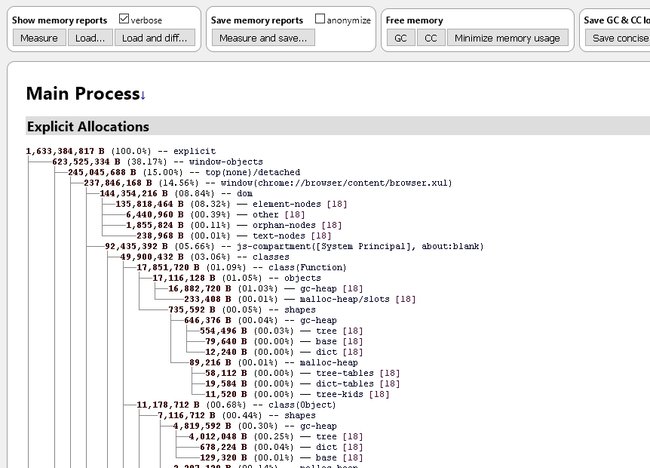
Task: Select the 79,640 B base row
Action: [284, 342]
